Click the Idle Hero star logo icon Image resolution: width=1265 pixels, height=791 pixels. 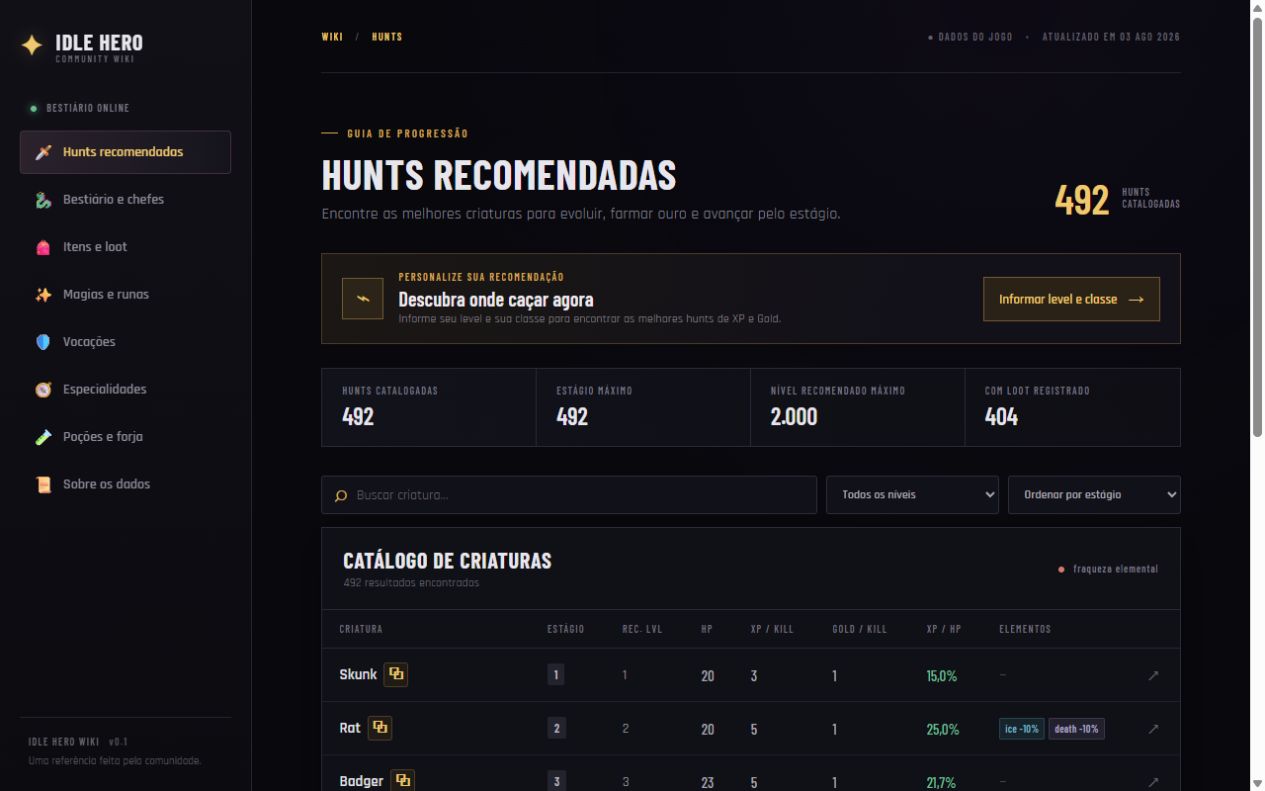pos(32,45)
